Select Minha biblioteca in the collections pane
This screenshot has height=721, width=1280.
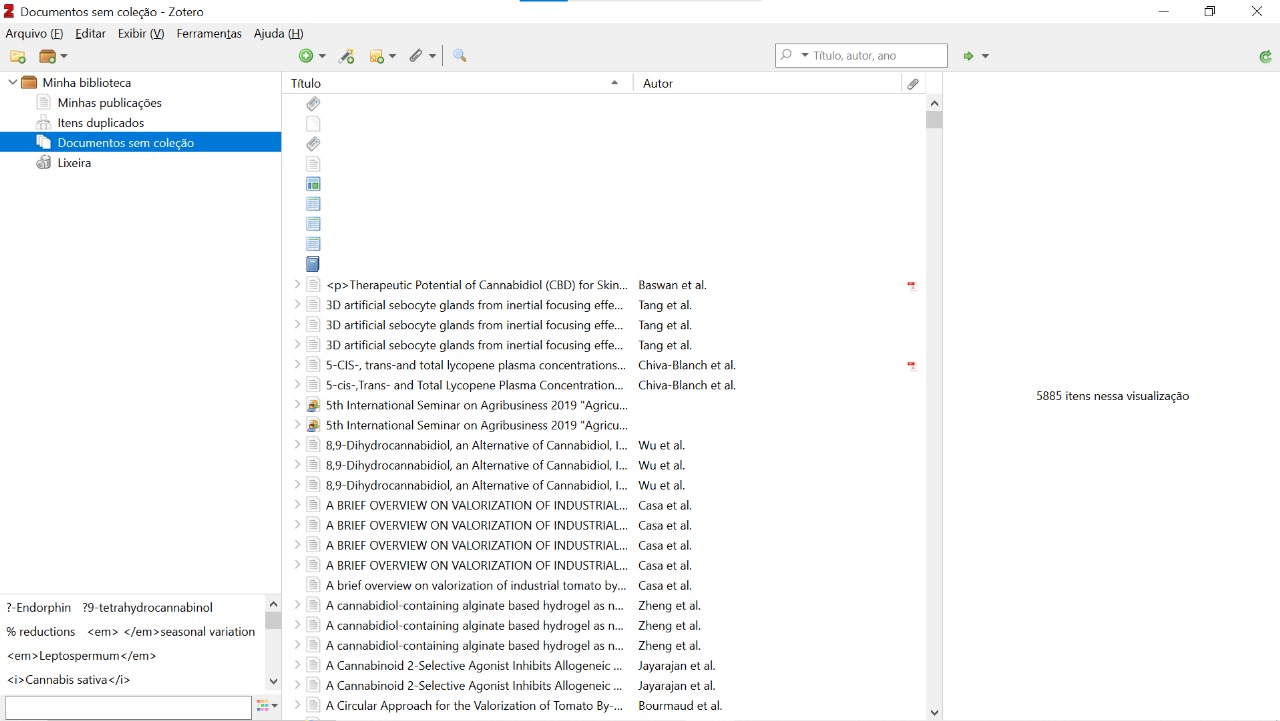click(87, 83)
